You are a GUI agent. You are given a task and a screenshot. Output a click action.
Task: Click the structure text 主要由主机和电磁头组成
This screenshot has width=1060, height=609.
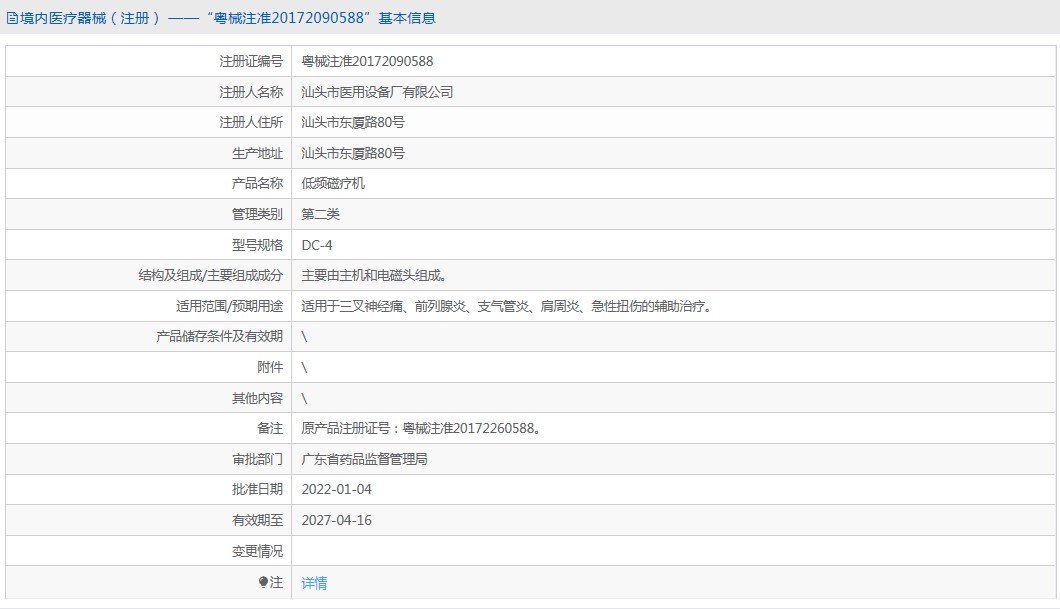click(373, 276)
